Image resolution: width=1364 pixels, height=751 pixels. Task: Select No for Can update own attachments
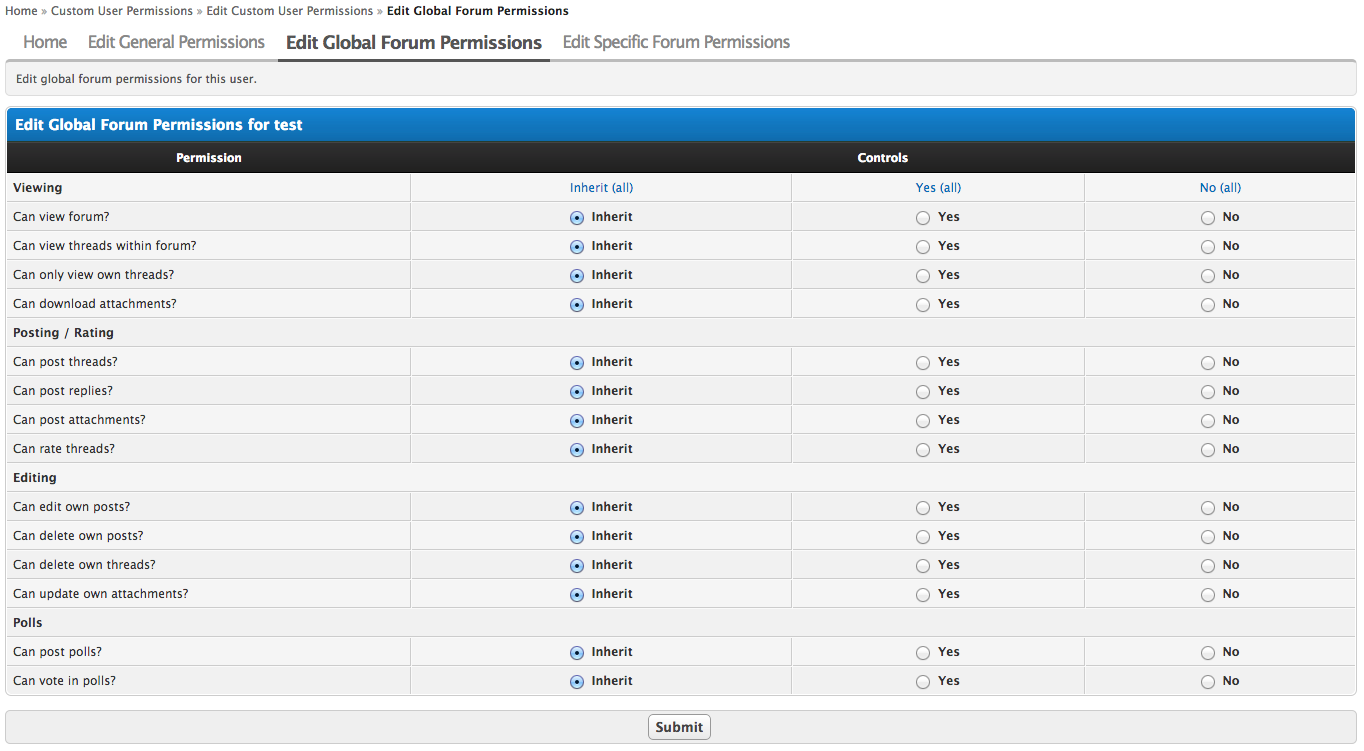coord(1208,595)
